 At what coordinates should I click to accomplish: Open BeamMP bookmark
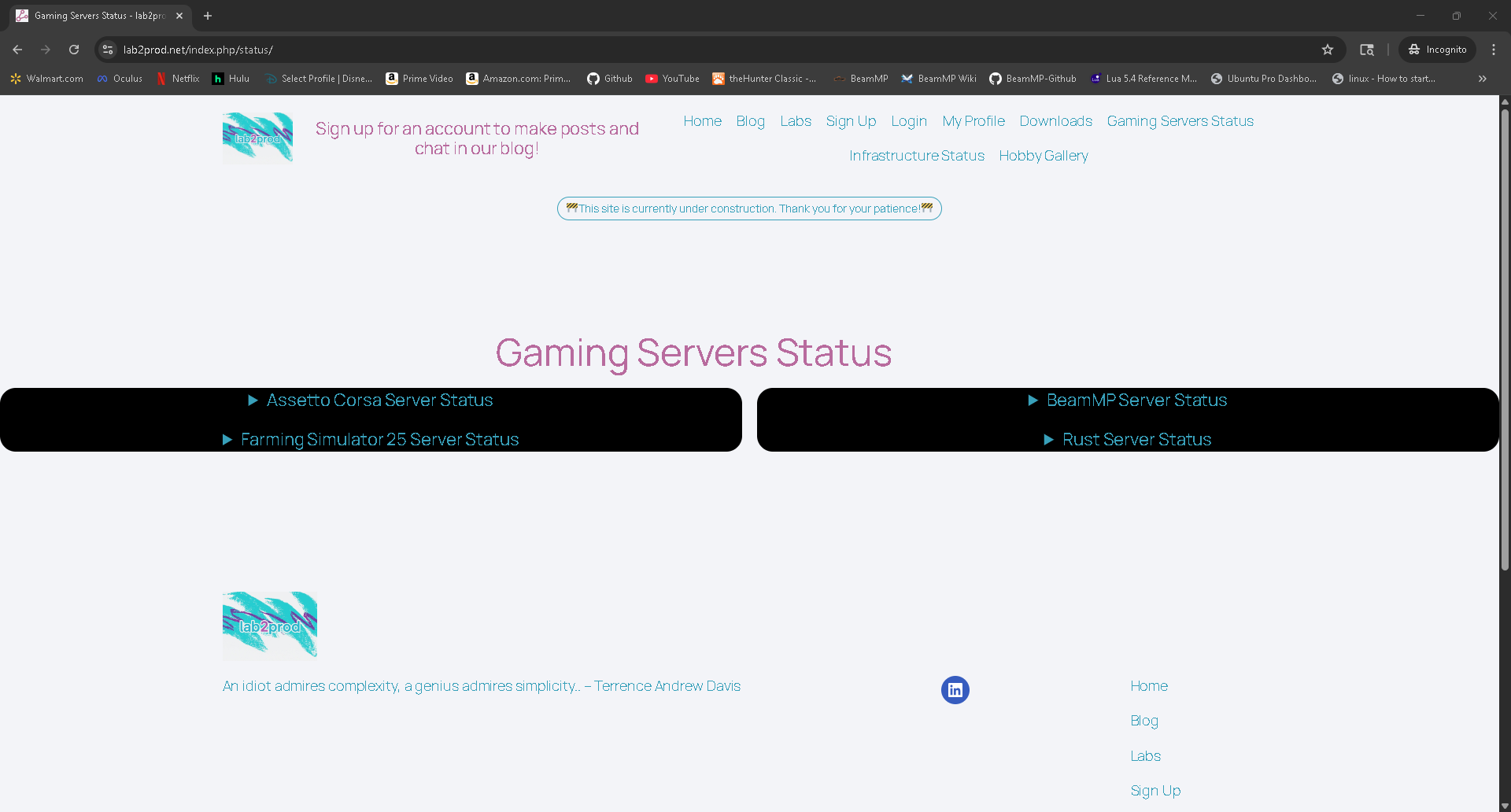(x=861, y=79)
